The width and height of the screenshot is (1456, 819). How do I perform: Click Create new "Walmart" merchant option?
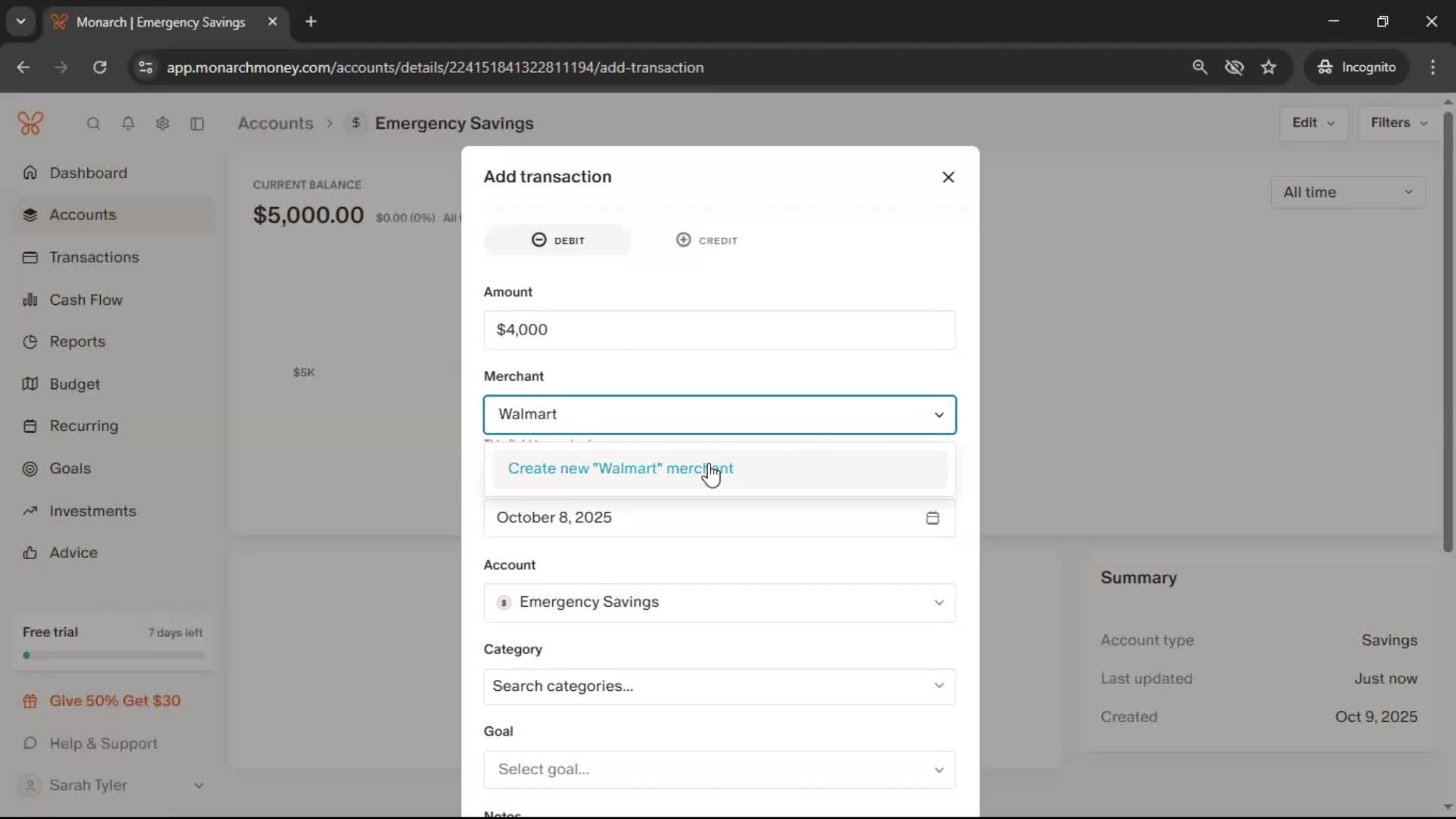[x=620, y=469]
